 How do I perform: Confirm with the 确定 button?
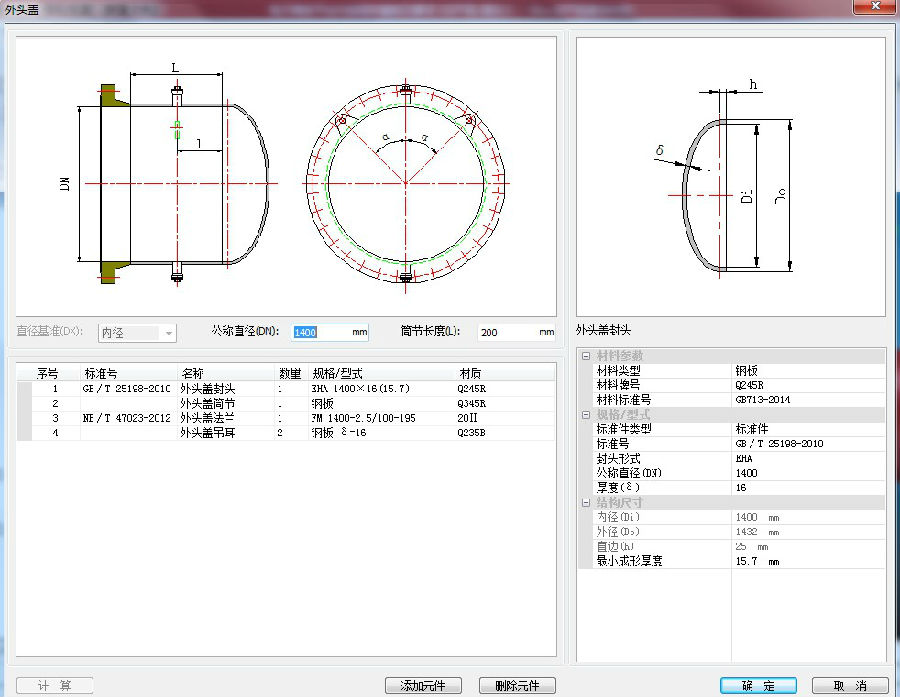(758, 686)
